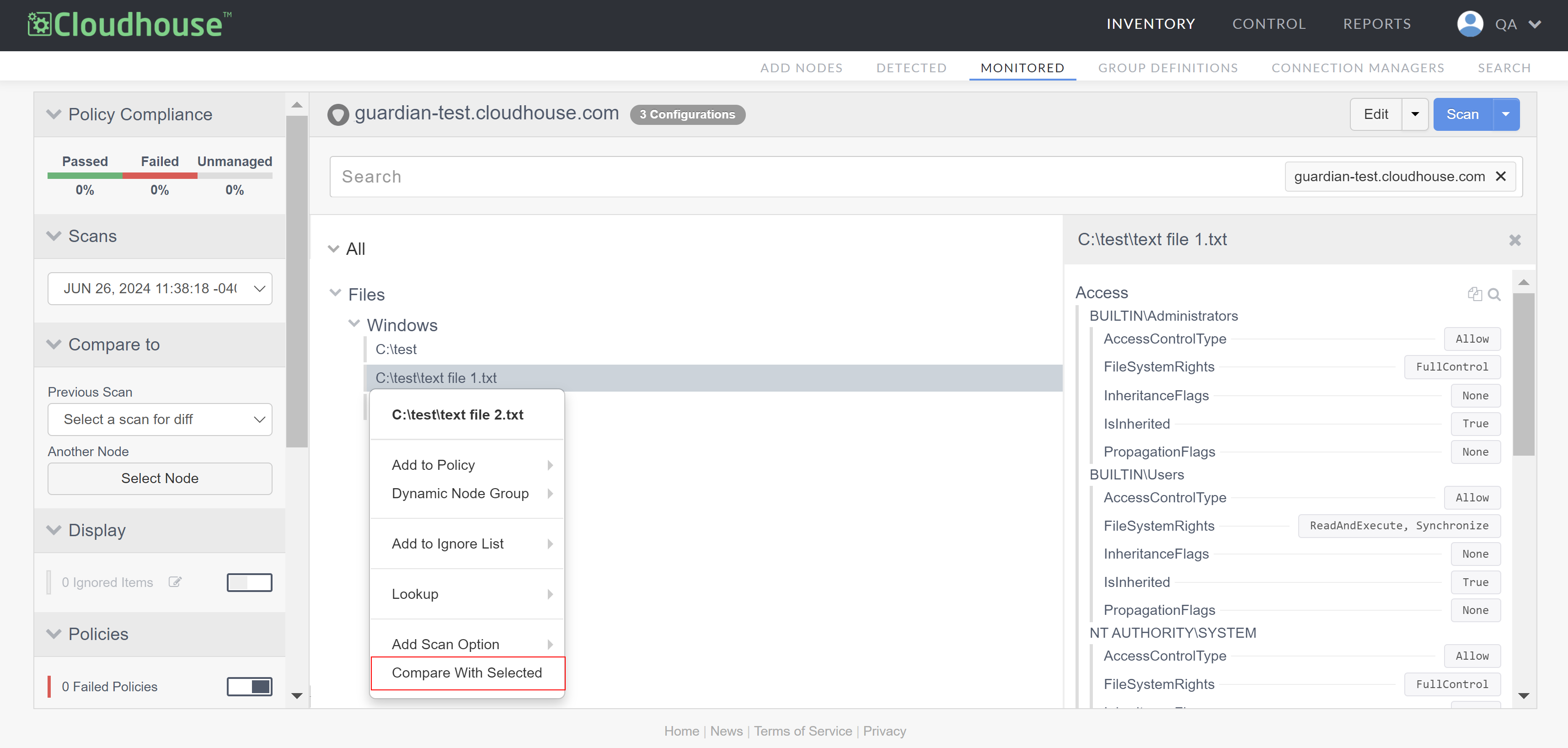Select the C:\test tree row
Viewport: 1568px width, 748px height.
pos(713,350)
